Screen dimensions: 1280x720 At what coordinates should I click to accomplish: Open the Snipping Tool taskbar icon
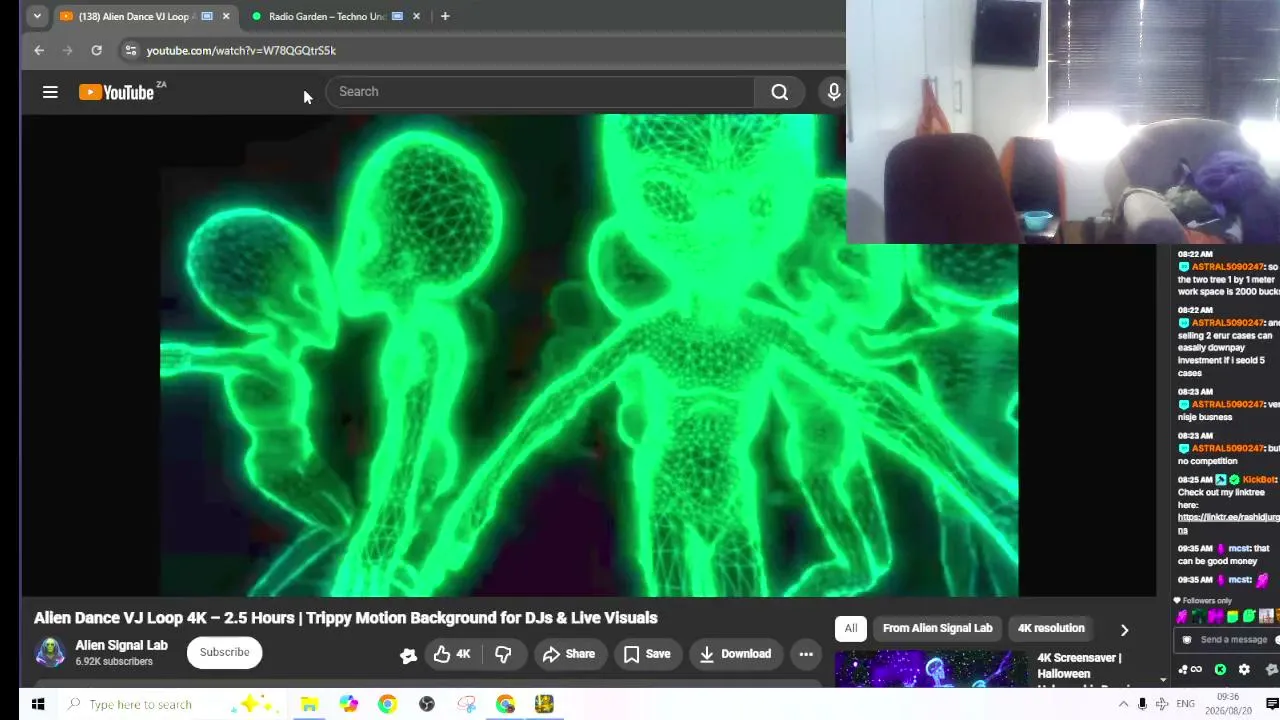(x=466, y=704)
